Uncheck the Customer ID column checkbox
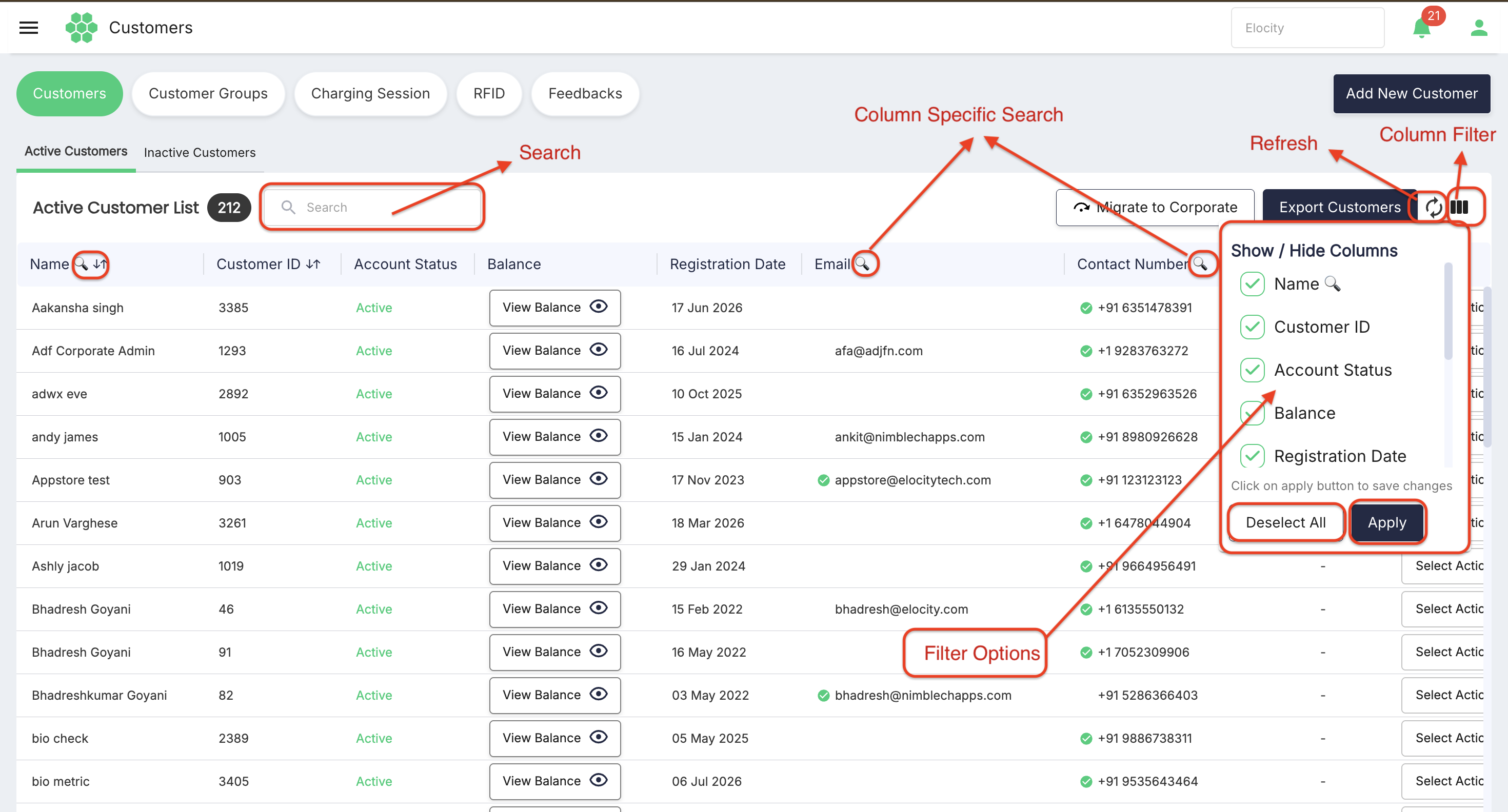Viewport: 1508px width, 812px height. [x=1252, y=327]
